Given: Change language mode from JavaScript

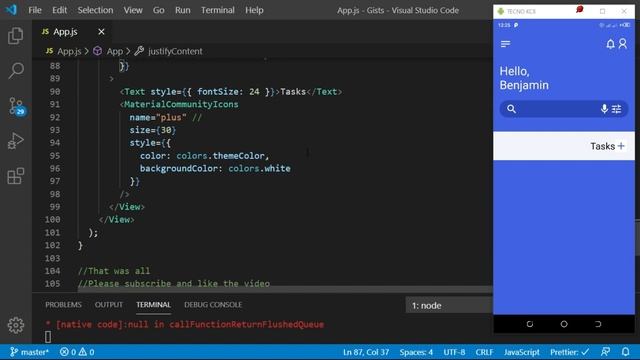Looking at the screenshot, I should [522, 352].
